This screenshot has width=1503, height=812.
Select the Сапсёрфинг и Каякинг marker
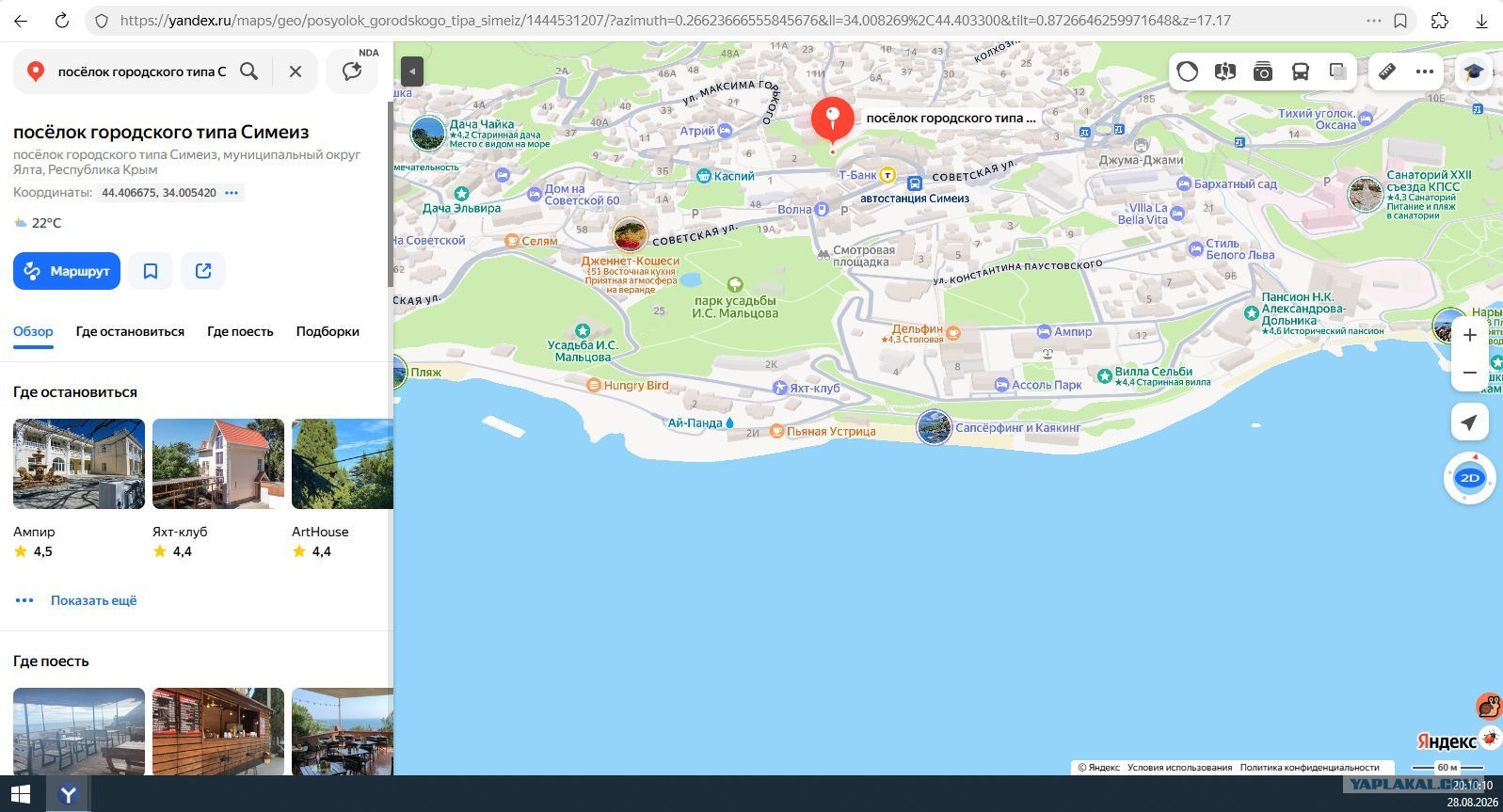tap(935, 427)
